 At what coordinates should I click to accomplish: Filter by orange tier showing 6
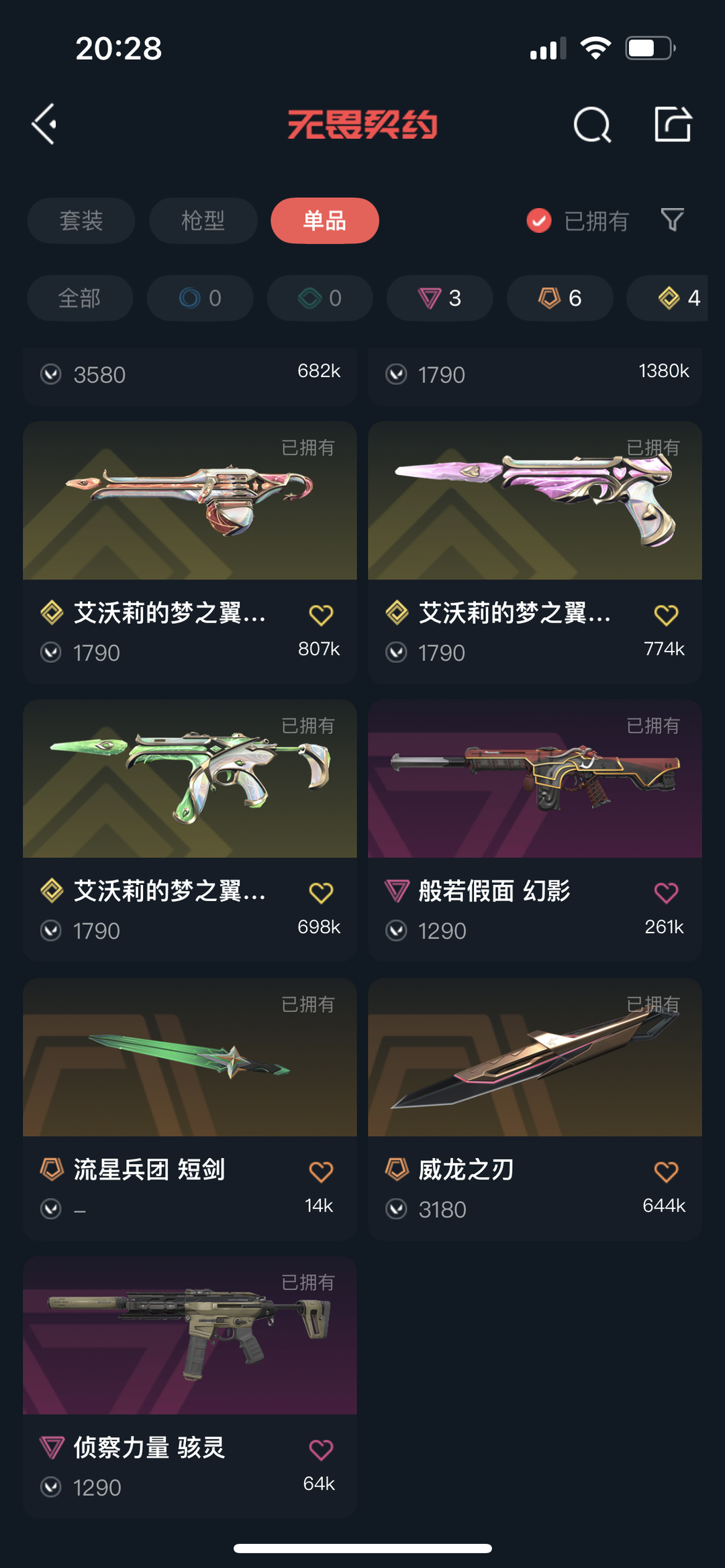[x=560, y=298]
